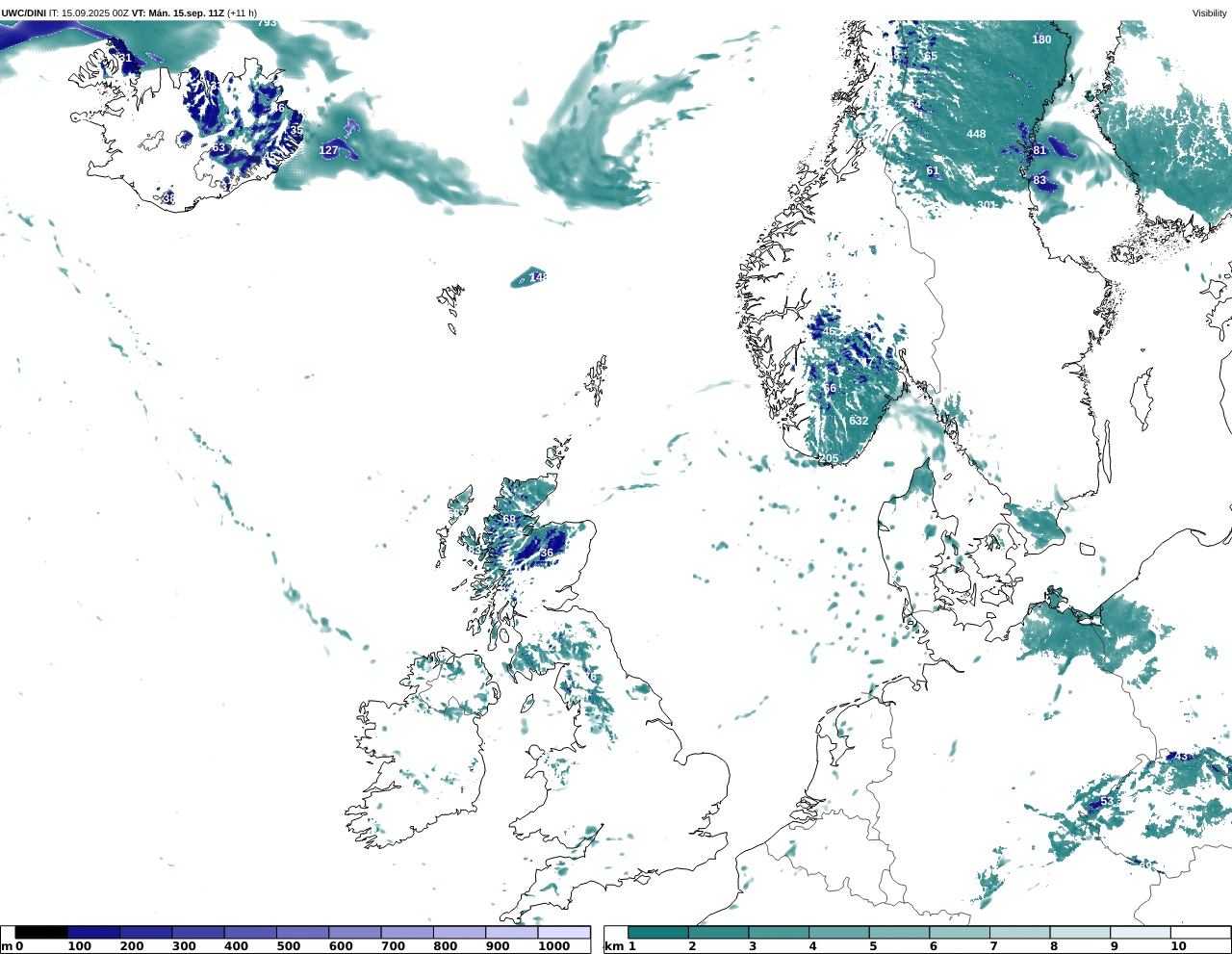The image size is (1232, 954).
Task: Select the 300–400 m blue legend swatch
Action: pos(198,932)
